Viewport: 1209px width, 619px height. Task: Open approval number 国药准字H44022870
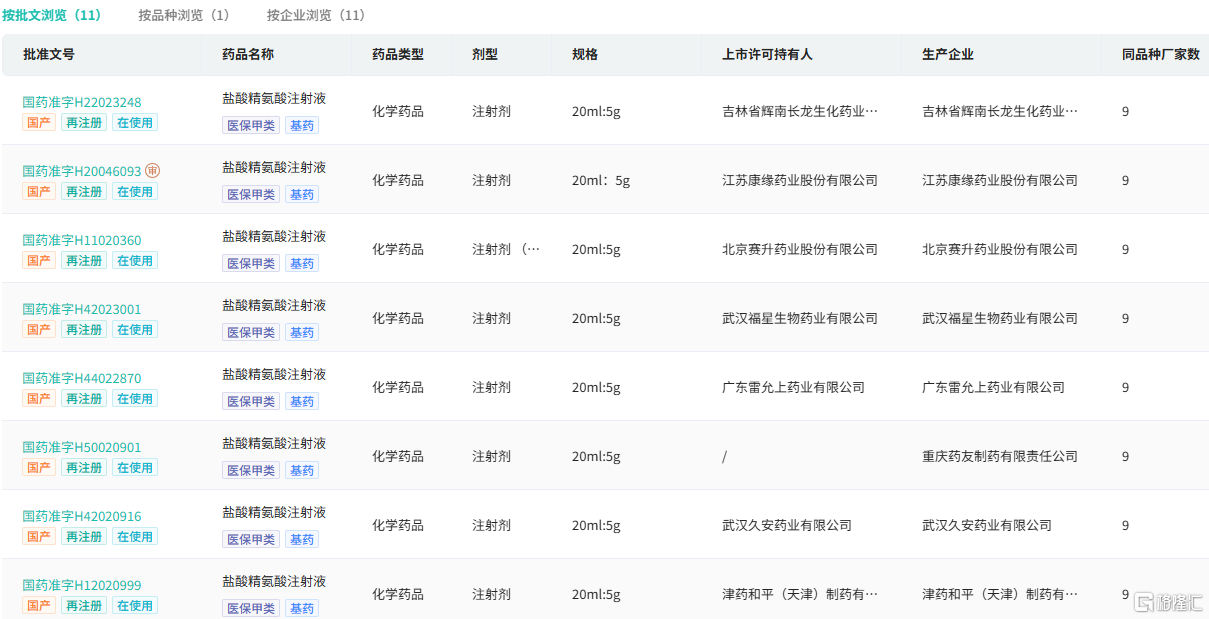point(82,378)
